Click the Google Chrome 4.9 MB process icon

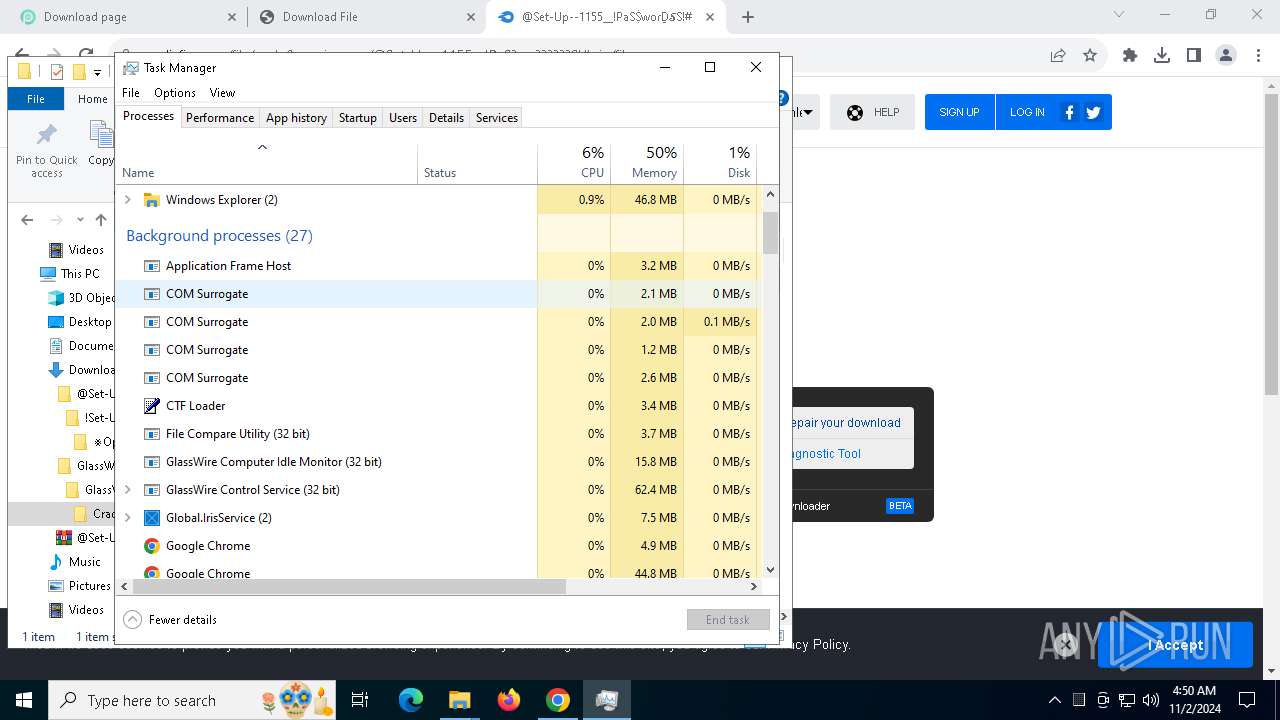pyautogui.click(x=152, y=546)
